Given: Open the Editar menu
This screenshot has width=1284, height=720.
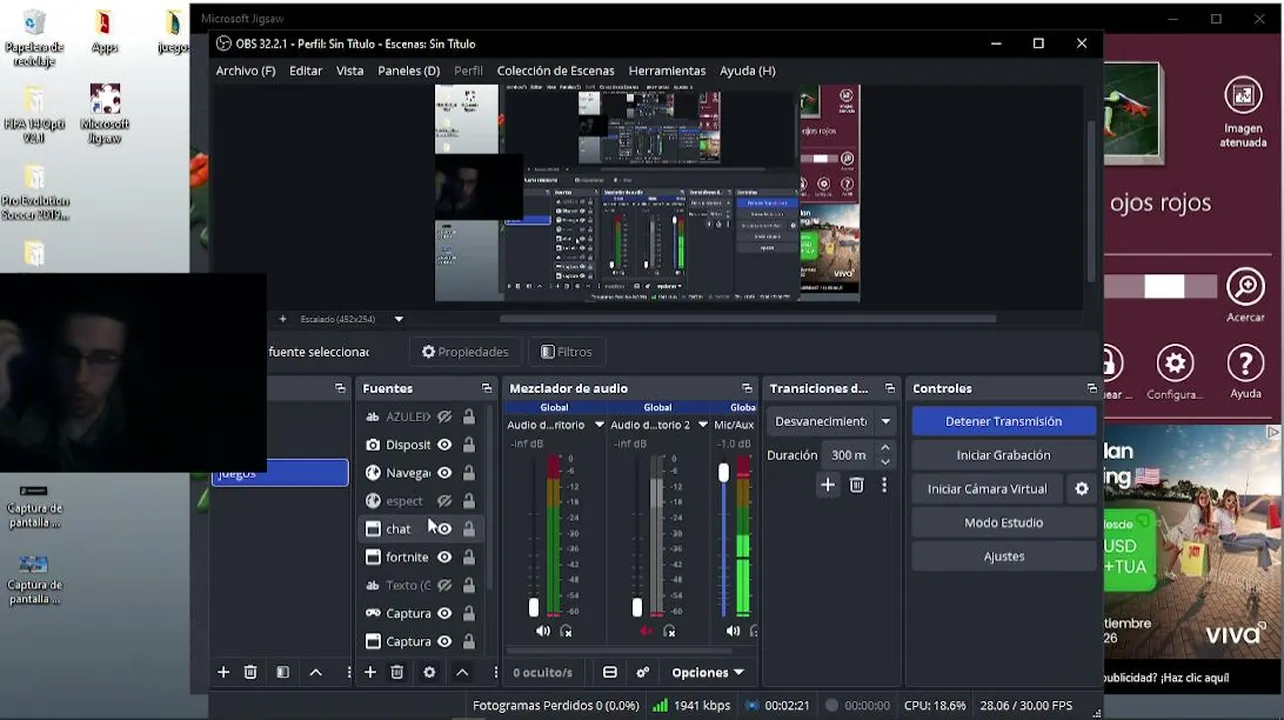Looking at the screenshot, I should pos(306,71).
